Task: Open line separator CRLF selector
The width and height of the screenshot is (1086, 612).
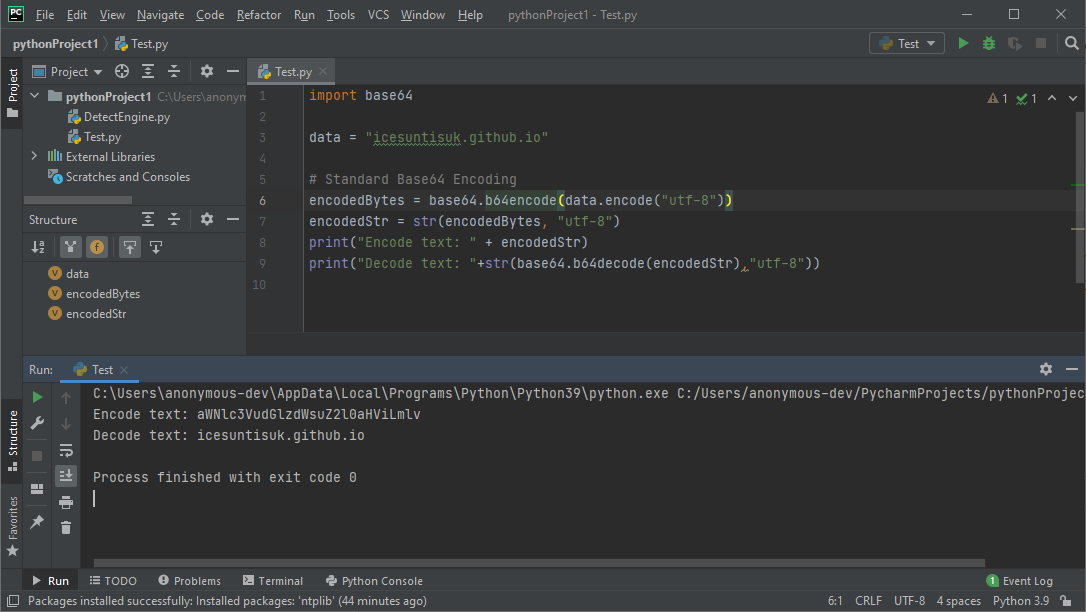Action: (869, 601)
